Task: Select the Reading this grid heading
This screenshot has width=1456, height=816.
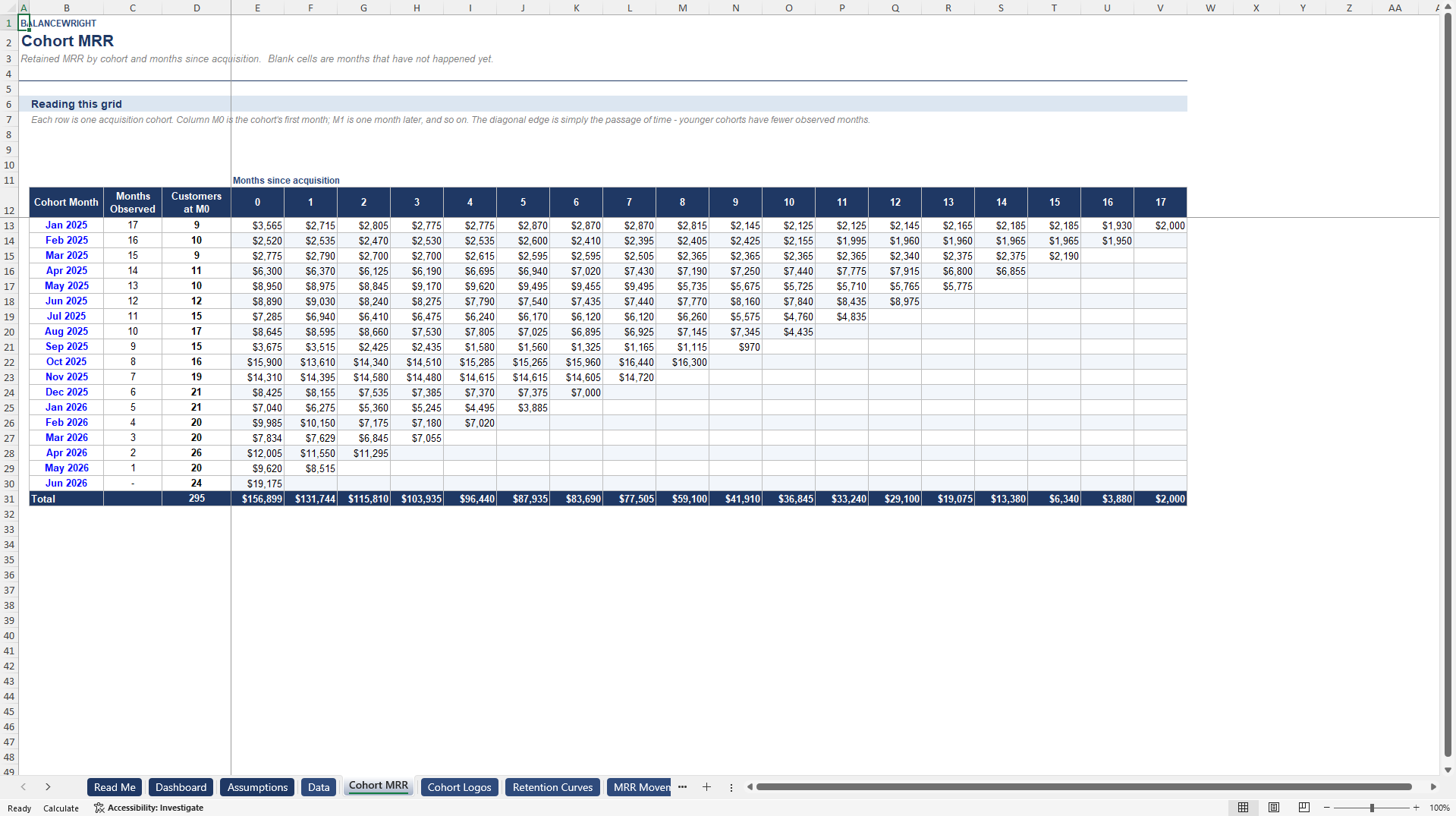Action: 77,104
